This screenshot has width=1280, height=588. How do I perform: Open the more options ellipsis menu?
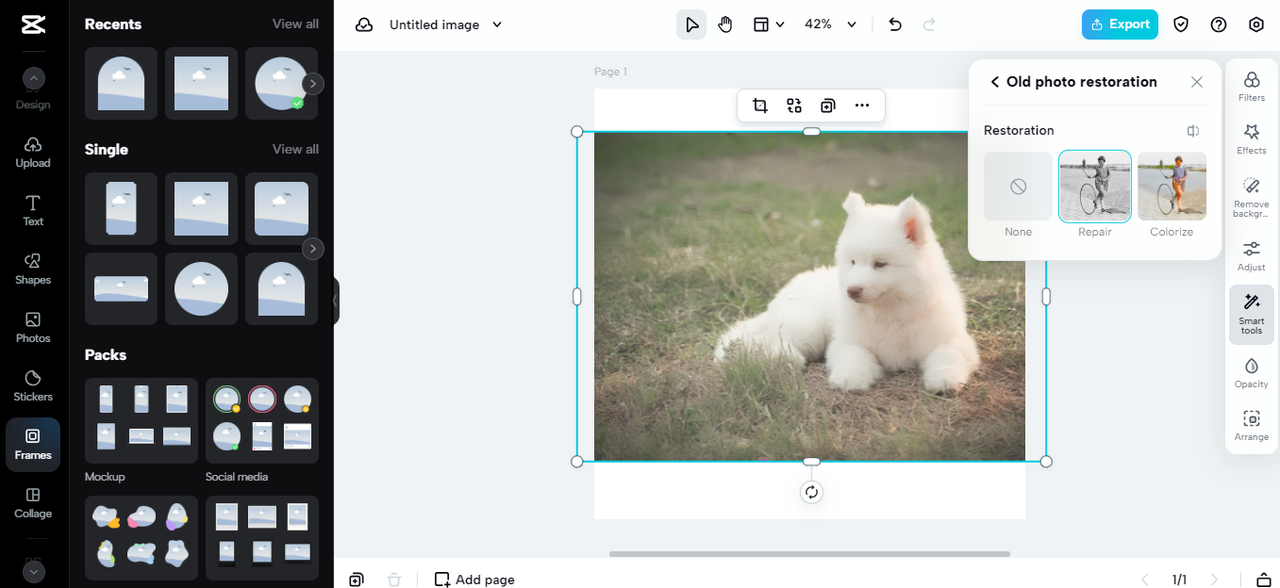pos(862,106)
